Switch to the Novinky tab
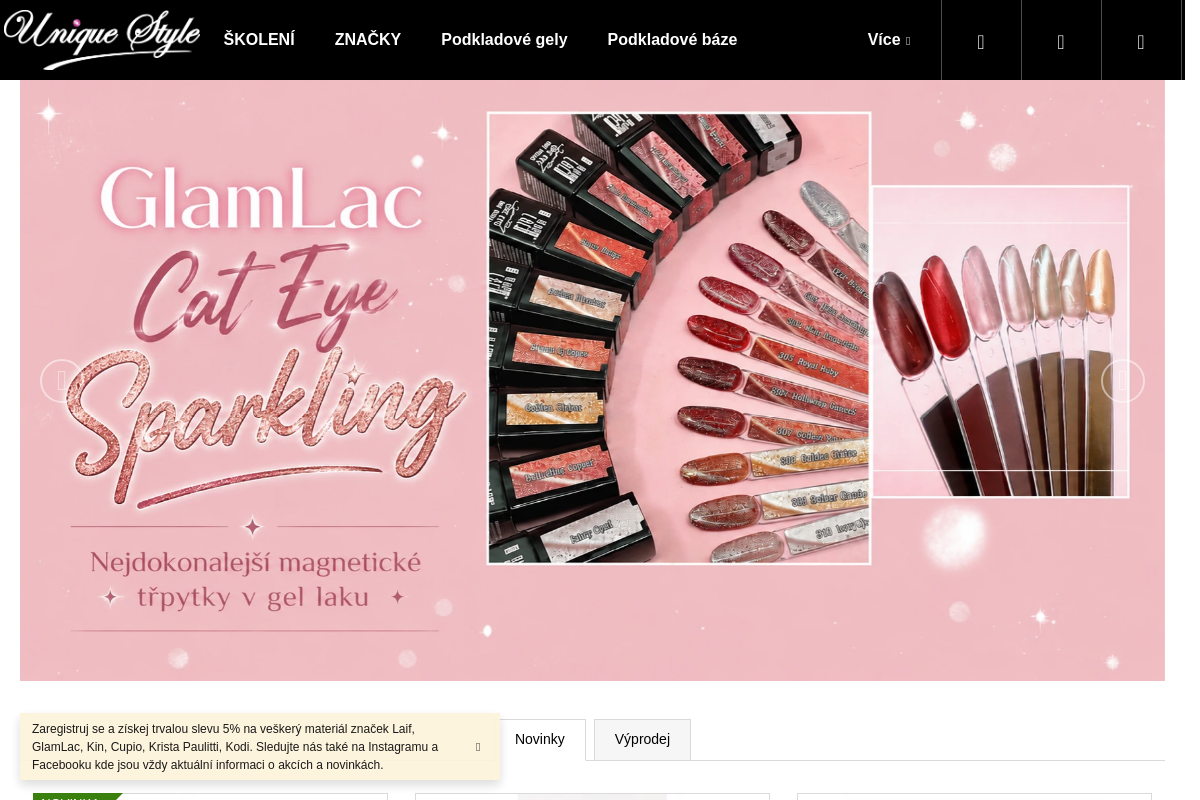The image size is (1200, 800). 540,739
